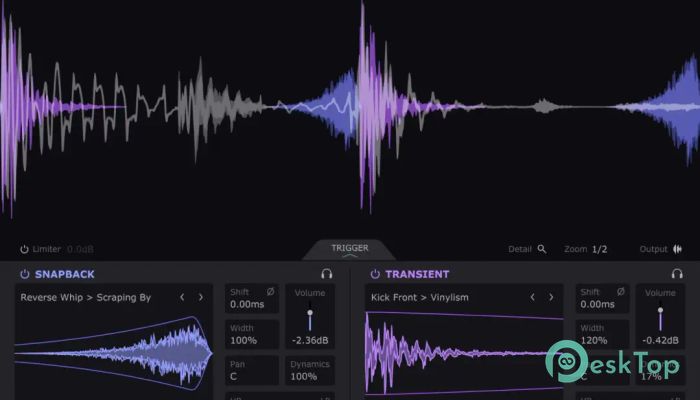Click the Limiter 0.0dB value

coord(80,249)
